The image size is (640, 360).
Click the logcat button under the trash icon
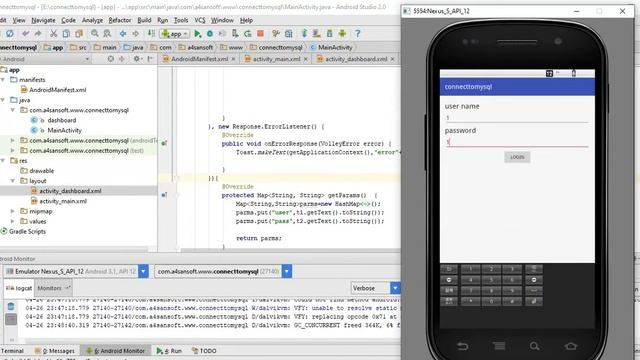click(11, 319)
